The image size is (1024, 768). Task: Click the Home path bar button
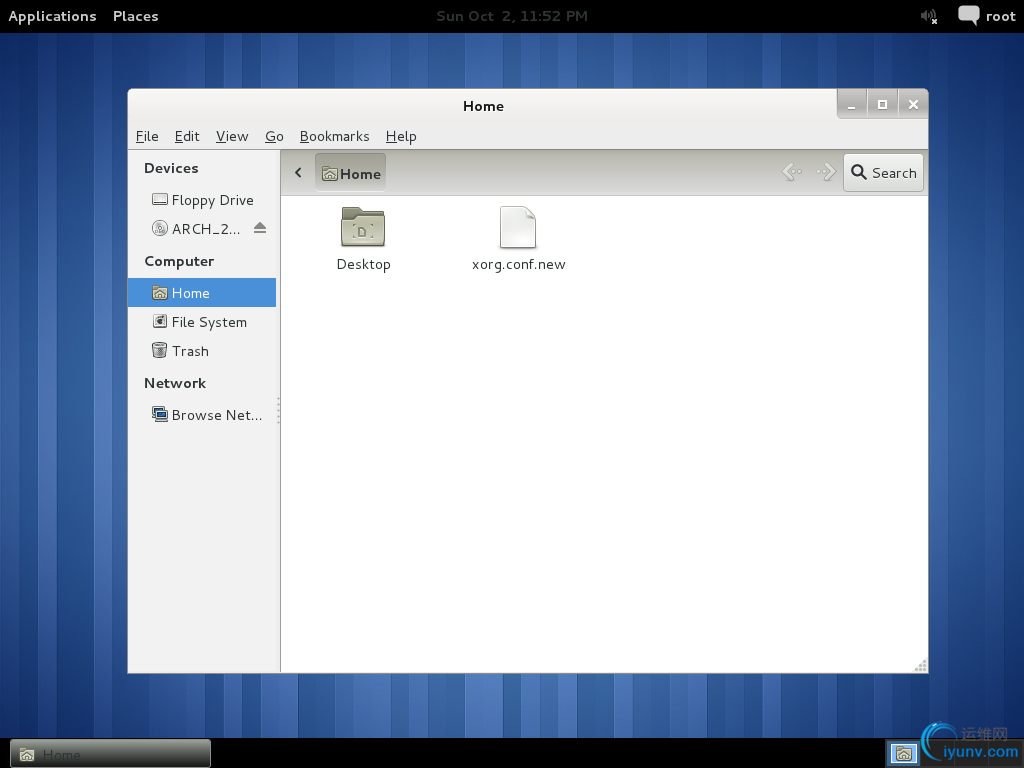[351, 173]
